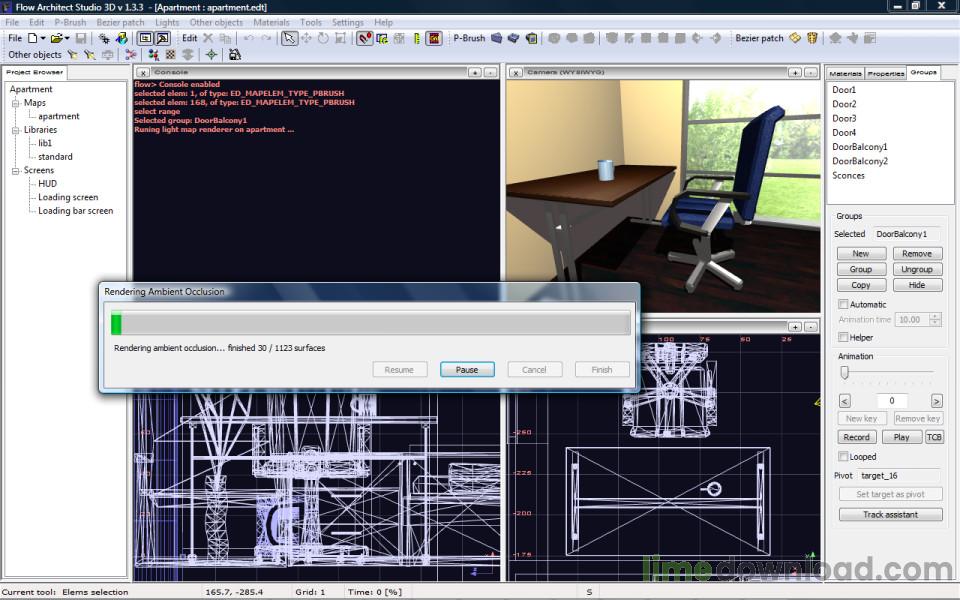Click the plus button on the Camera panel
This screenshot has height=600, width=960.
tap(795, 72)
